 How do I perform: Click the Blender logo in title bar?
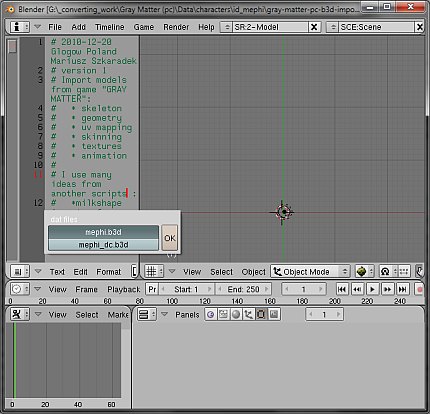[11, 9]
